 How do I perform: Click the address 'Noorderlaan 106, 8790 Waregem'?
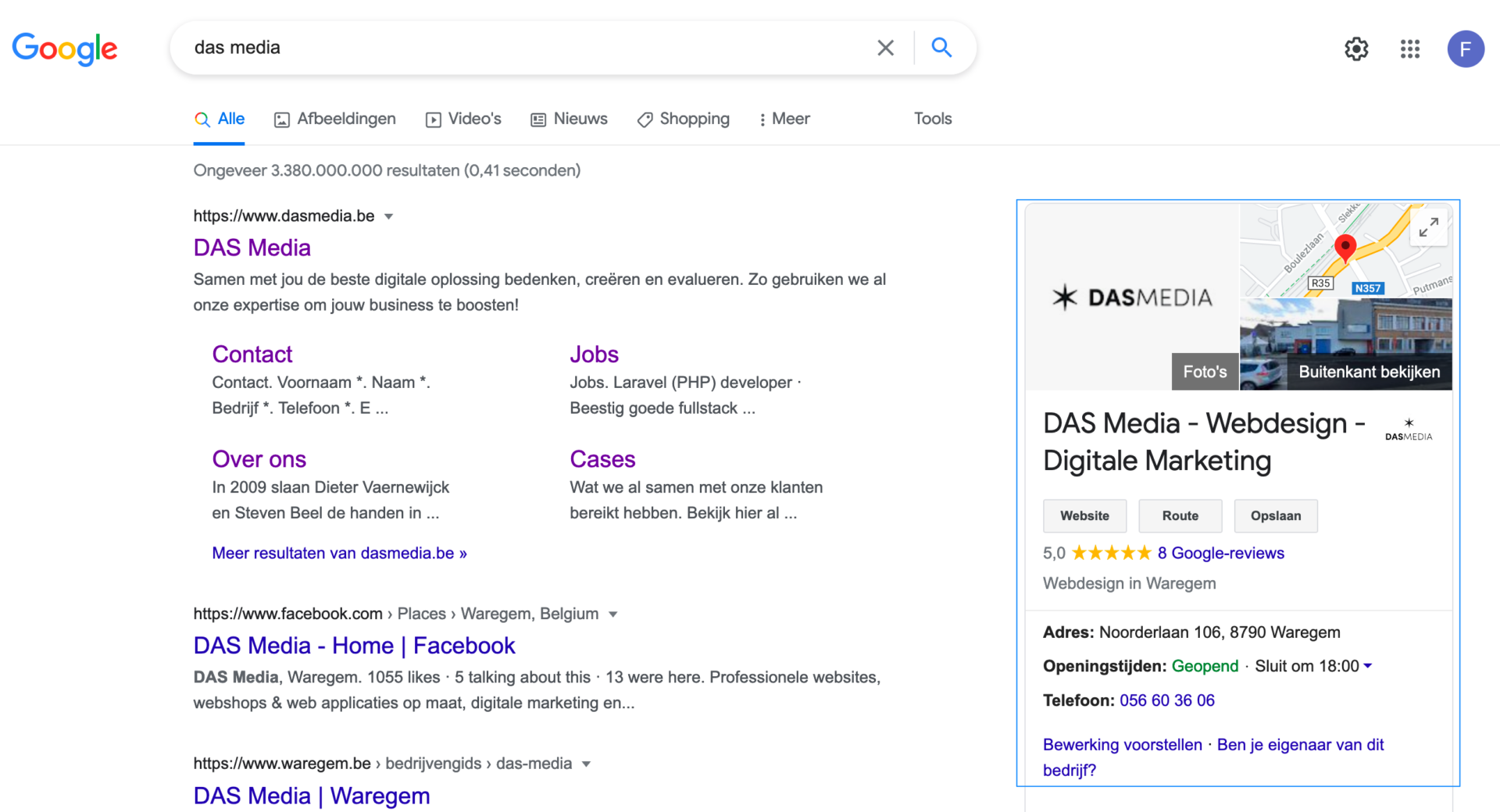(1220, 632)
